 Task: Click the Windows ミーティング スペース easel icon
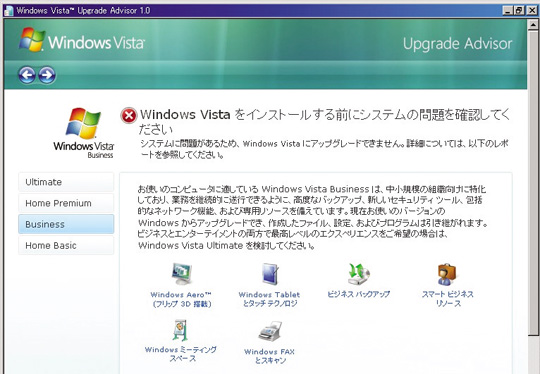(180, 331)
